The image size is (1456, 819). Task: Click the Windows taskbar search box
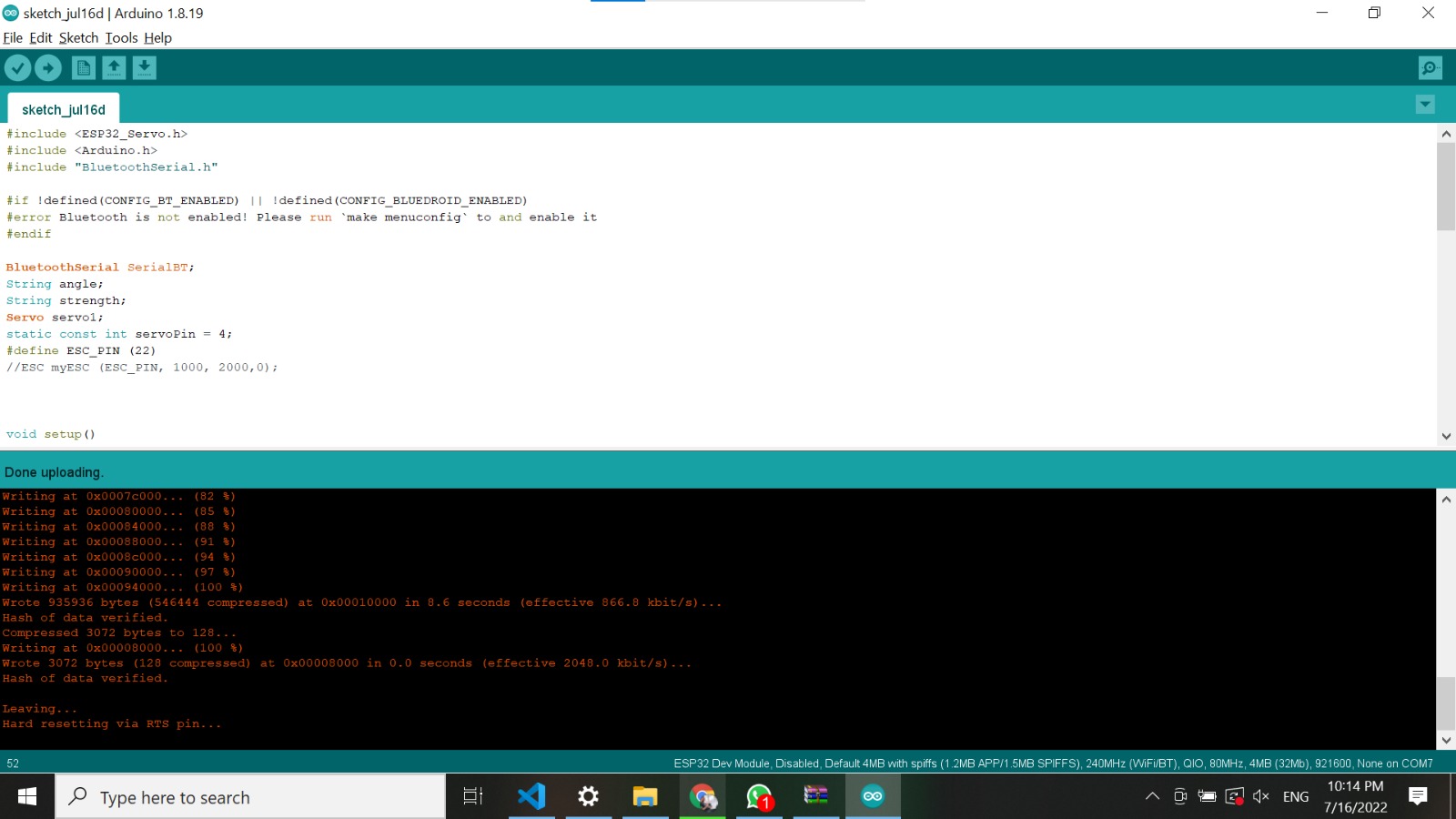pos(251,797)
